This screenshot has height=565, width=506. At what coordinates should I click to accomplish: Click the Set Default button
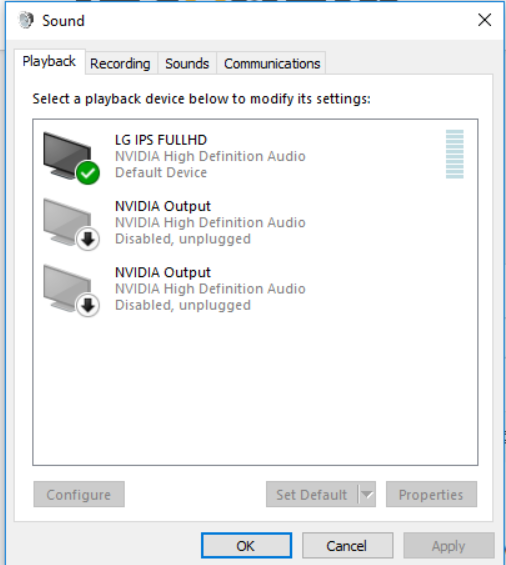pyautogui.click(x=312, y=494)
